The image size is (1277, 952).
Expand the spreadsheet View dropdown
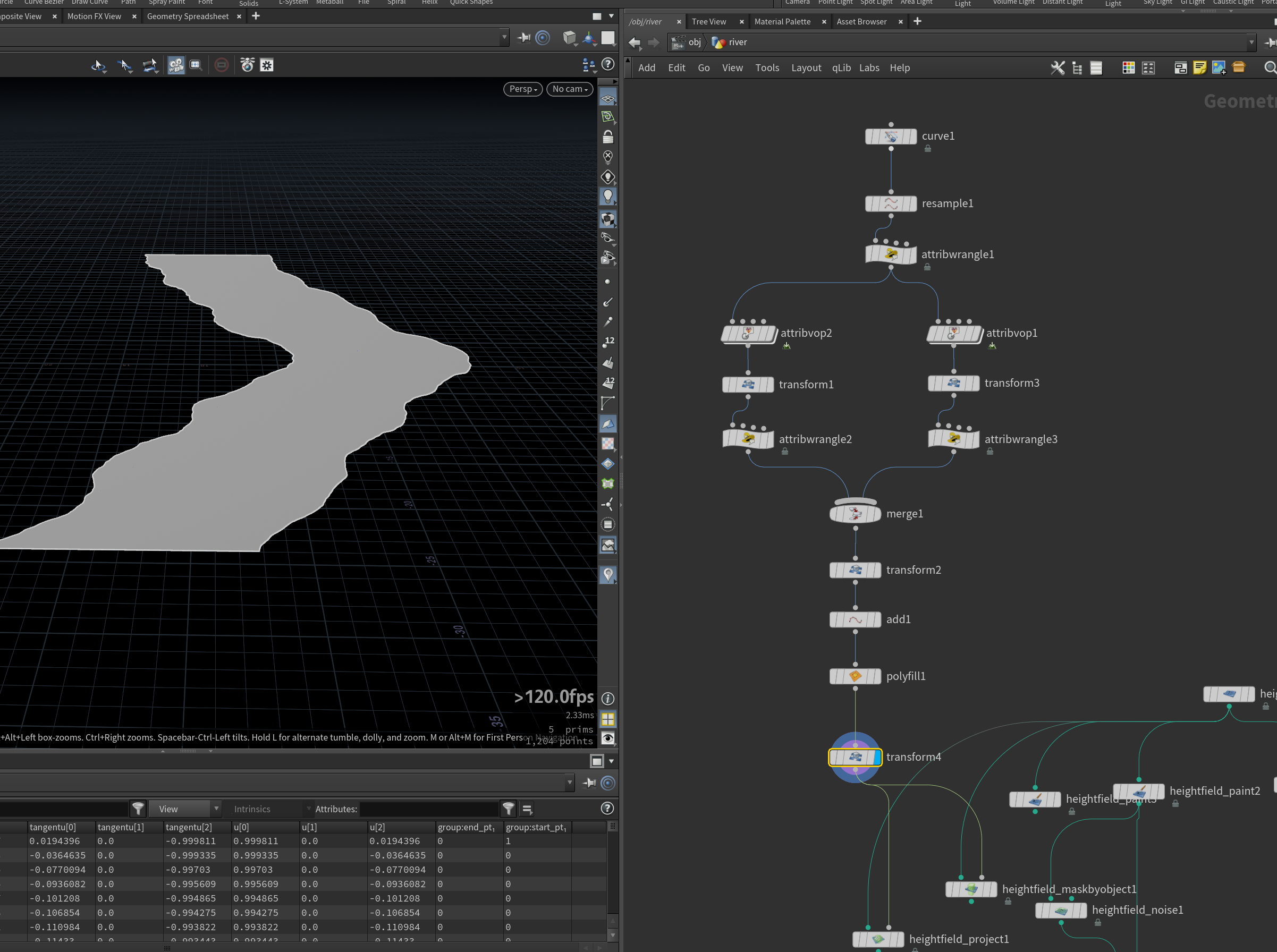coord(185,809)
